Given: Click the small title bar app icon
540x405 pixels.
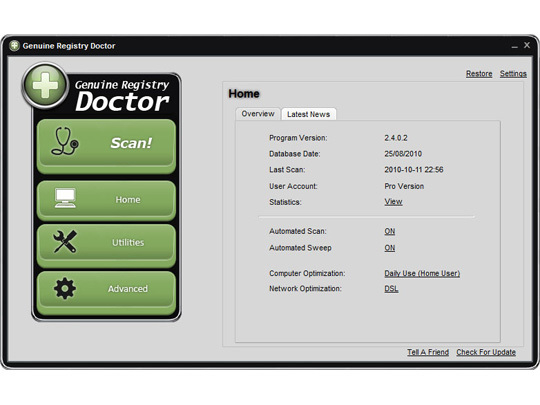Looking at the screenshot, I should coord(14,45).
